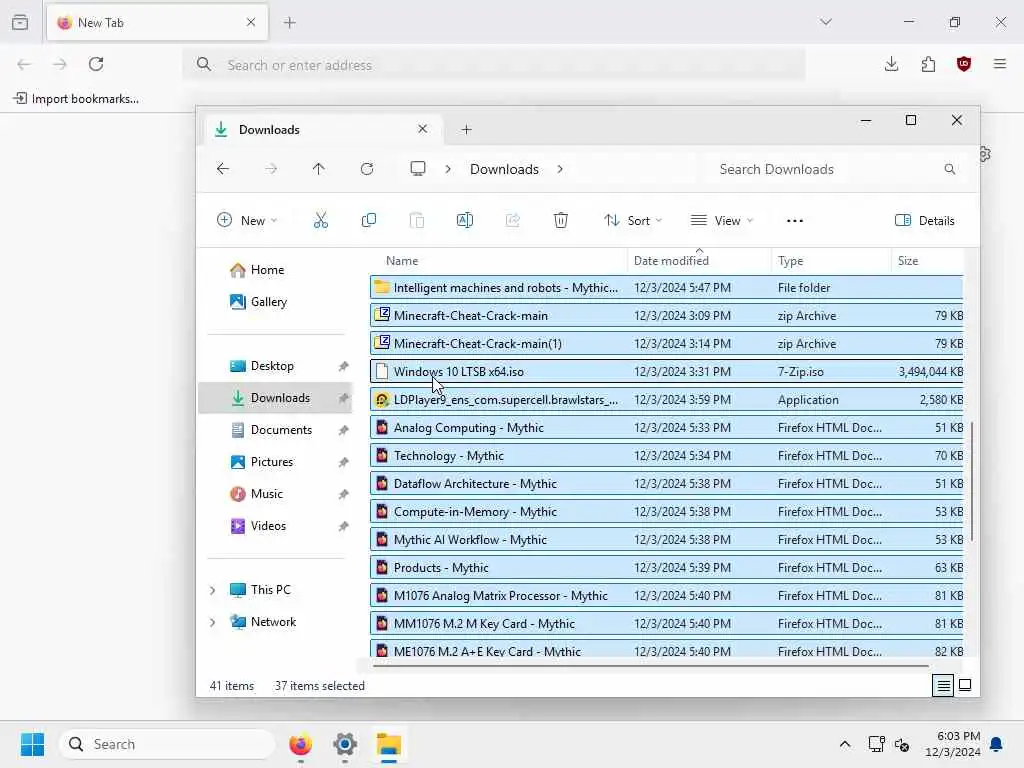The height and width of the screenshot is (768, 1024).
Task: Click the Rename icon in toolbar
Action: pos(465,221)
